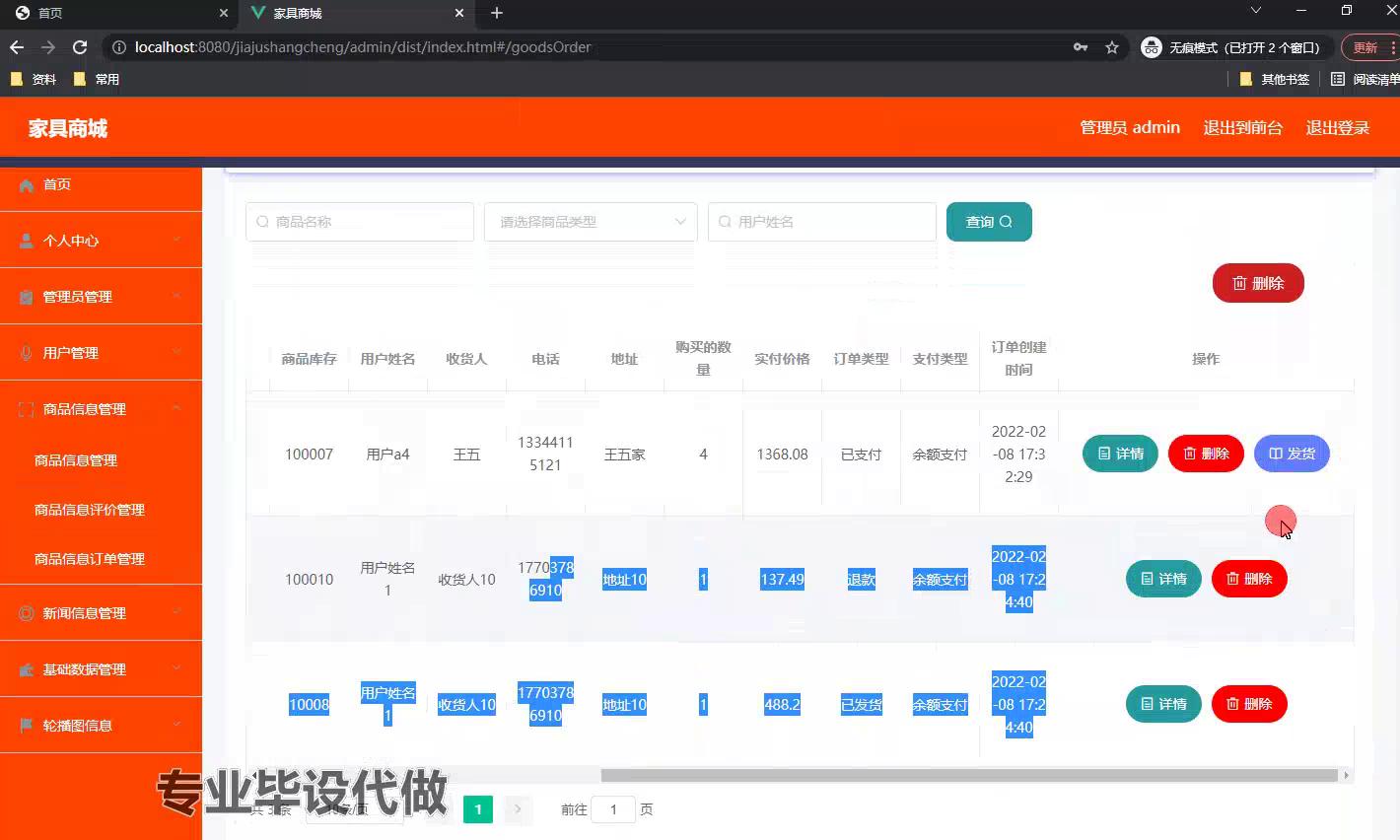The image size is (1400, 840).
Task: Click the search icon in 用户姓名 field
Action: pyautogui.click(x=725, y=222)
